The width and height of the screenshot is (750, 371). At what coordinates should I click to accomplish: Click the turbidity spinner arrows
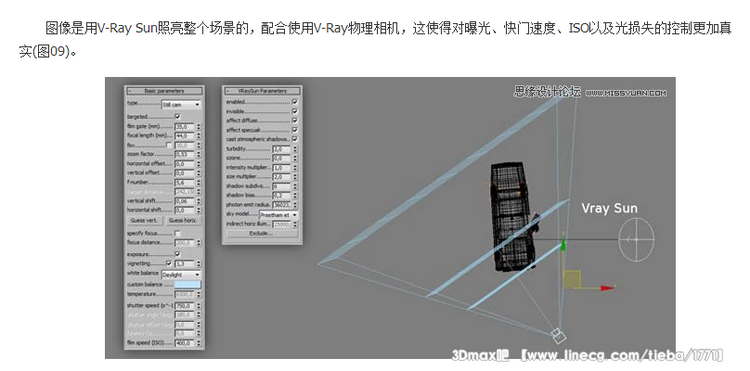tap(295, 149)
